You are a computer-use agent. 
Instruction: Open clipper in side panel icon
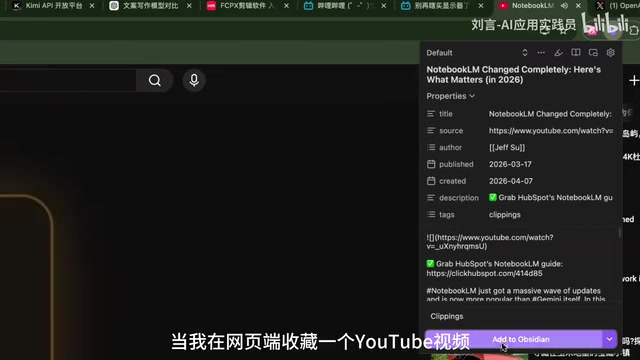pos(593,53)
